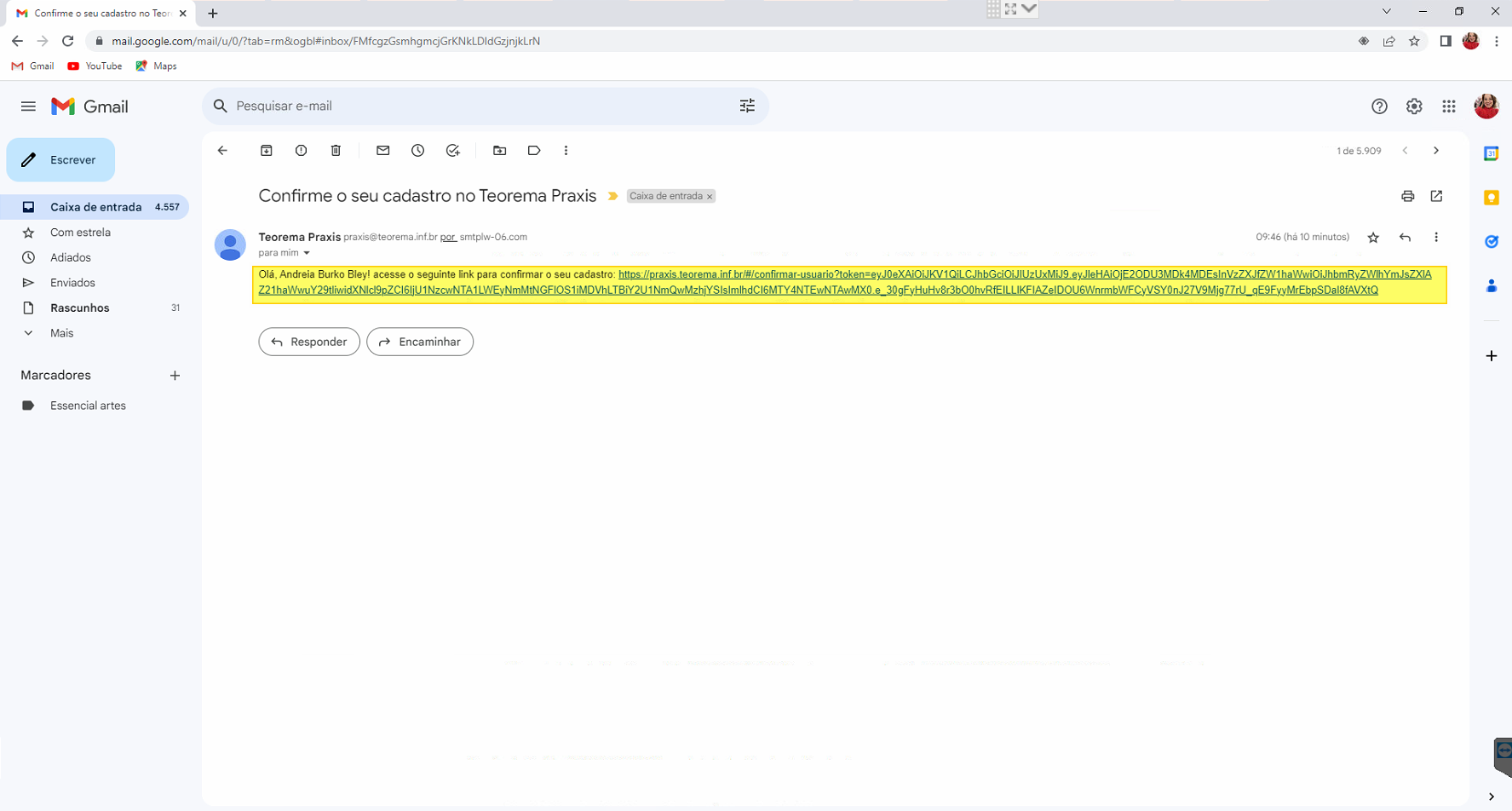The height and width of the screenshot is (811, 1512).
Task: Open Rascunhos folder
Action: [x=95, y=308]
